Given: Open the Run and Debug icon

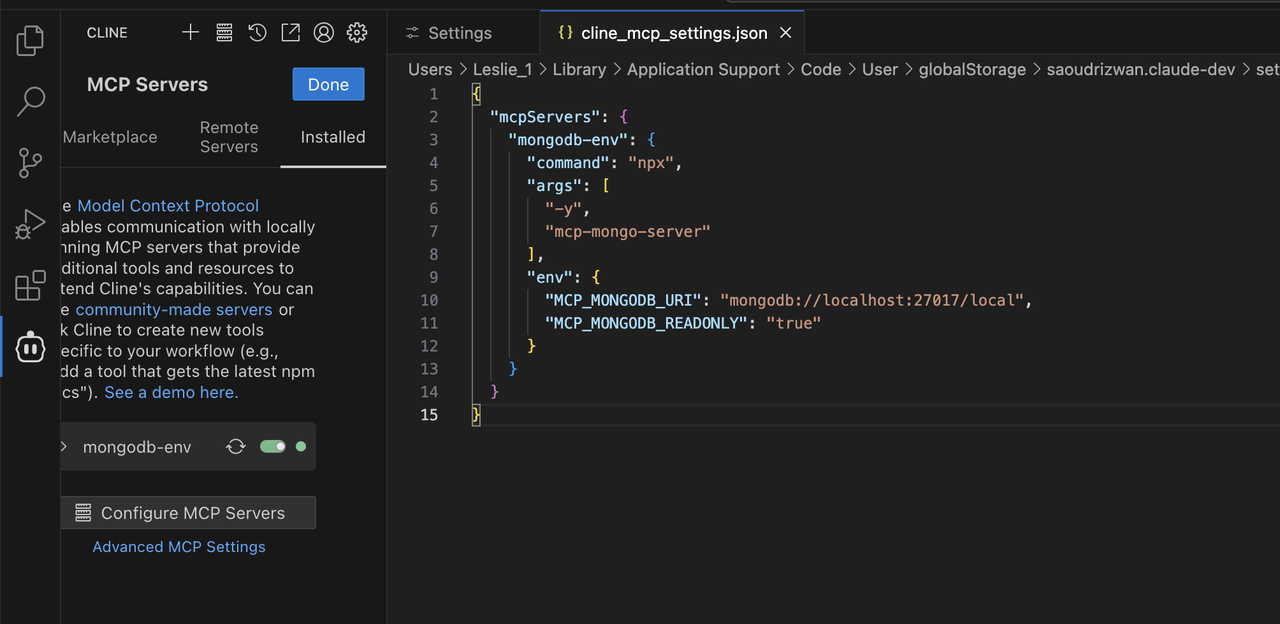Looking at the screenshot, I should pyautogui.click(x=30, y=224).
